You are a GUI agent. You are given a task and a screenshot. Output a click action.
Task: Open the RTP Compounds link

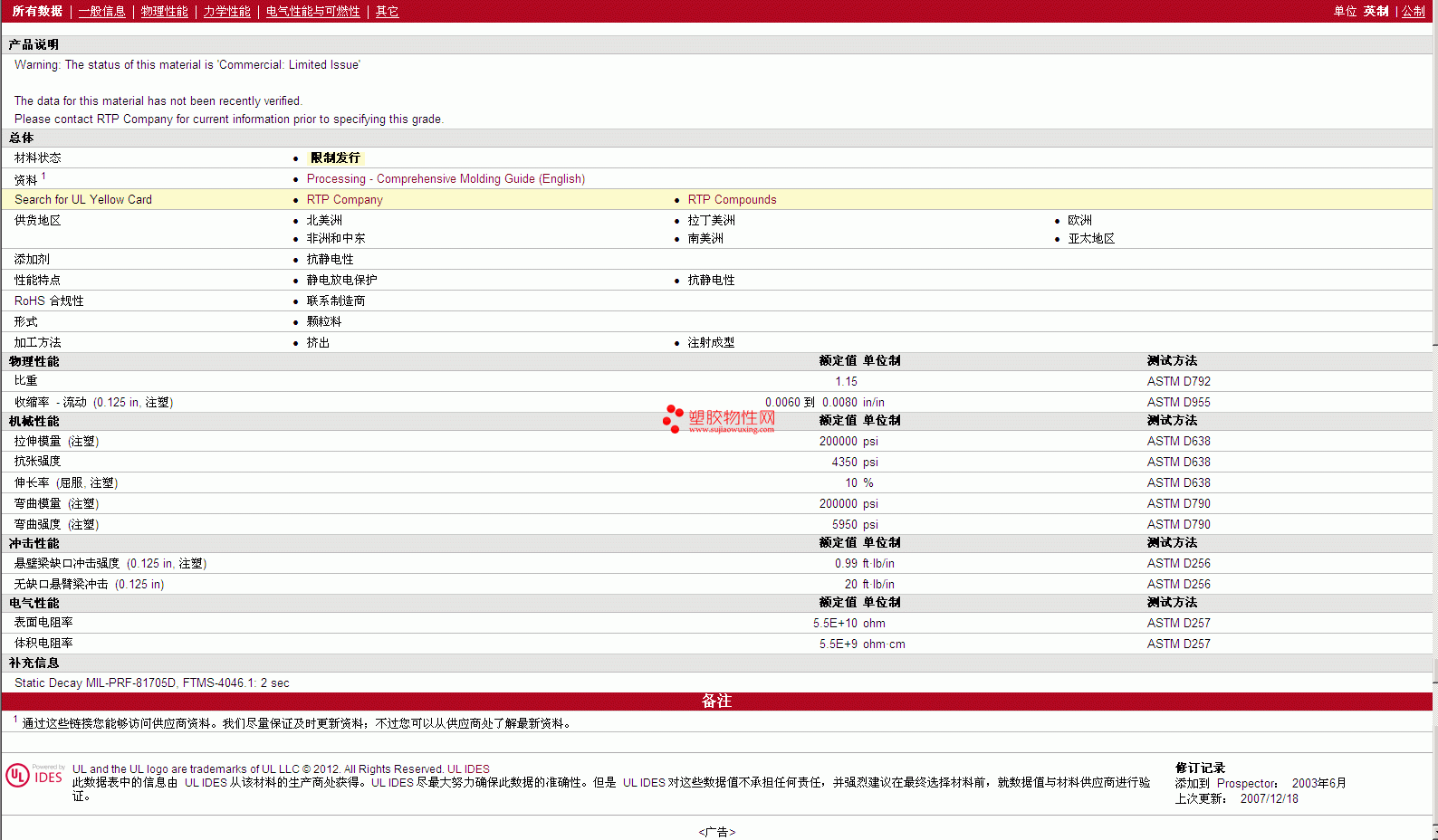[x=732, y=200]
